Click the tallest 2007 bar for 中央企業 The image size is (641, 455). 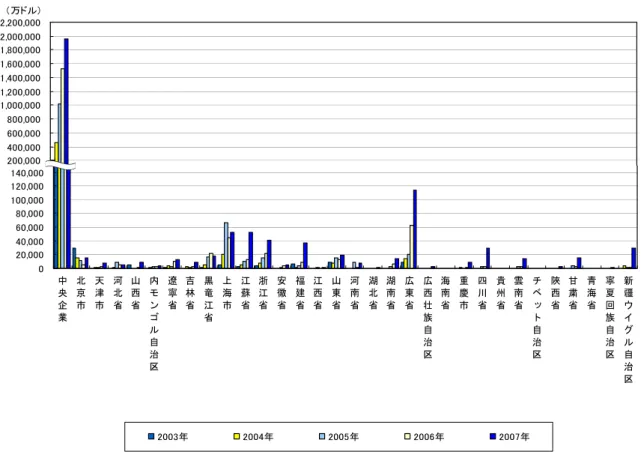pos(66,153)
